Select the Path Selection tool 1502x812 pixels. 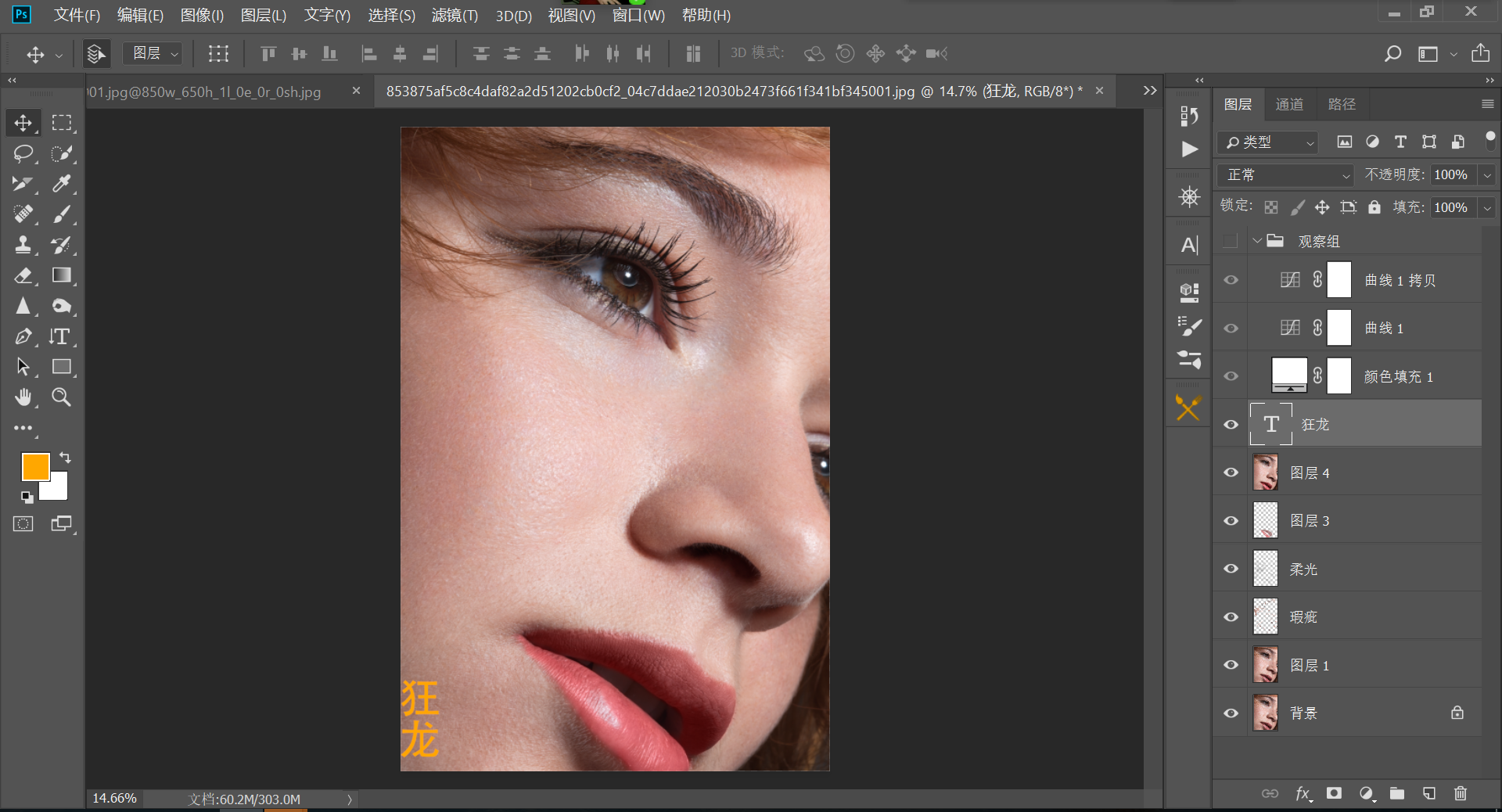click(23, 367)
